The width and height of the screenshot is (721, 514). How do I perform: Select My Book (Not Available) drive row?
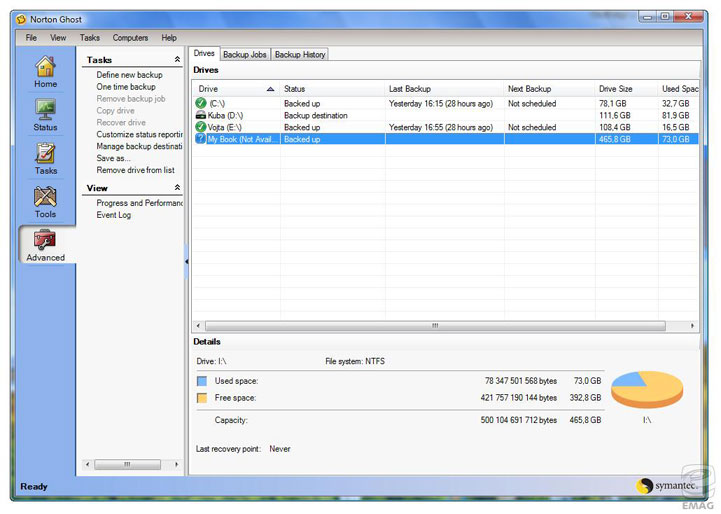[x=445, y=139]
